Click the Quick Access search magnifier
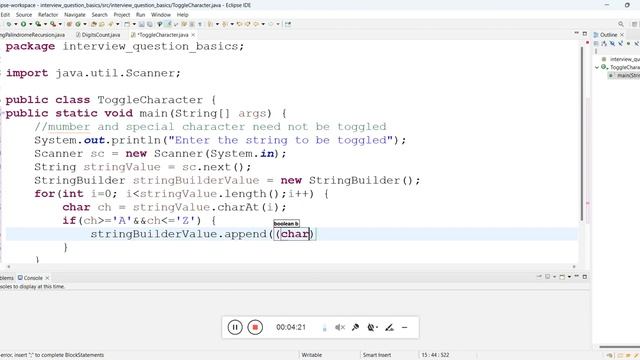The width and height of the screenshot is (640, 360). click(621, 24)
